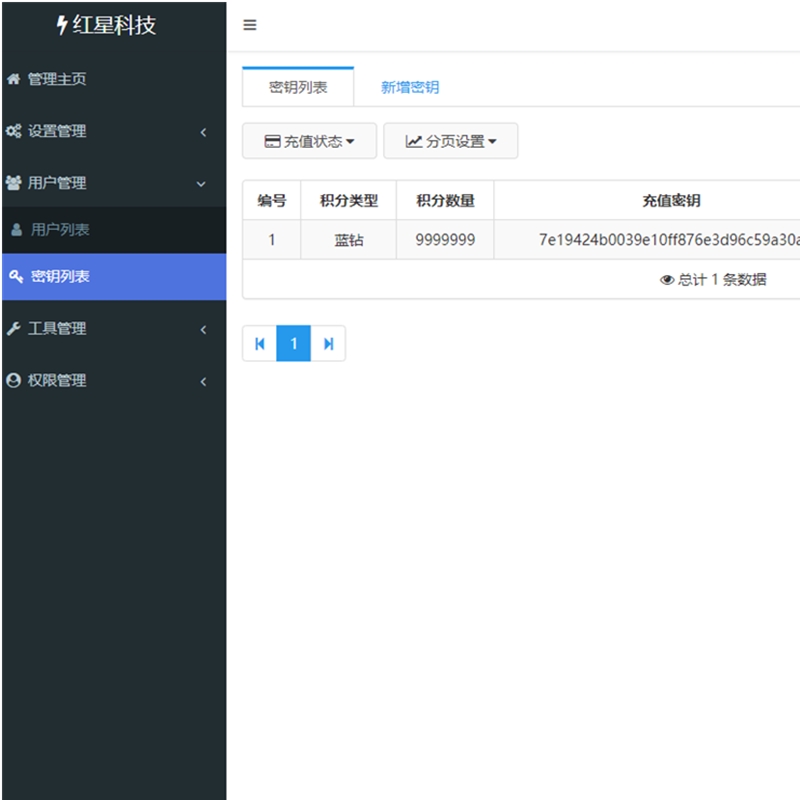Expand the 权限管理 chevron arrow

(203, 381)
